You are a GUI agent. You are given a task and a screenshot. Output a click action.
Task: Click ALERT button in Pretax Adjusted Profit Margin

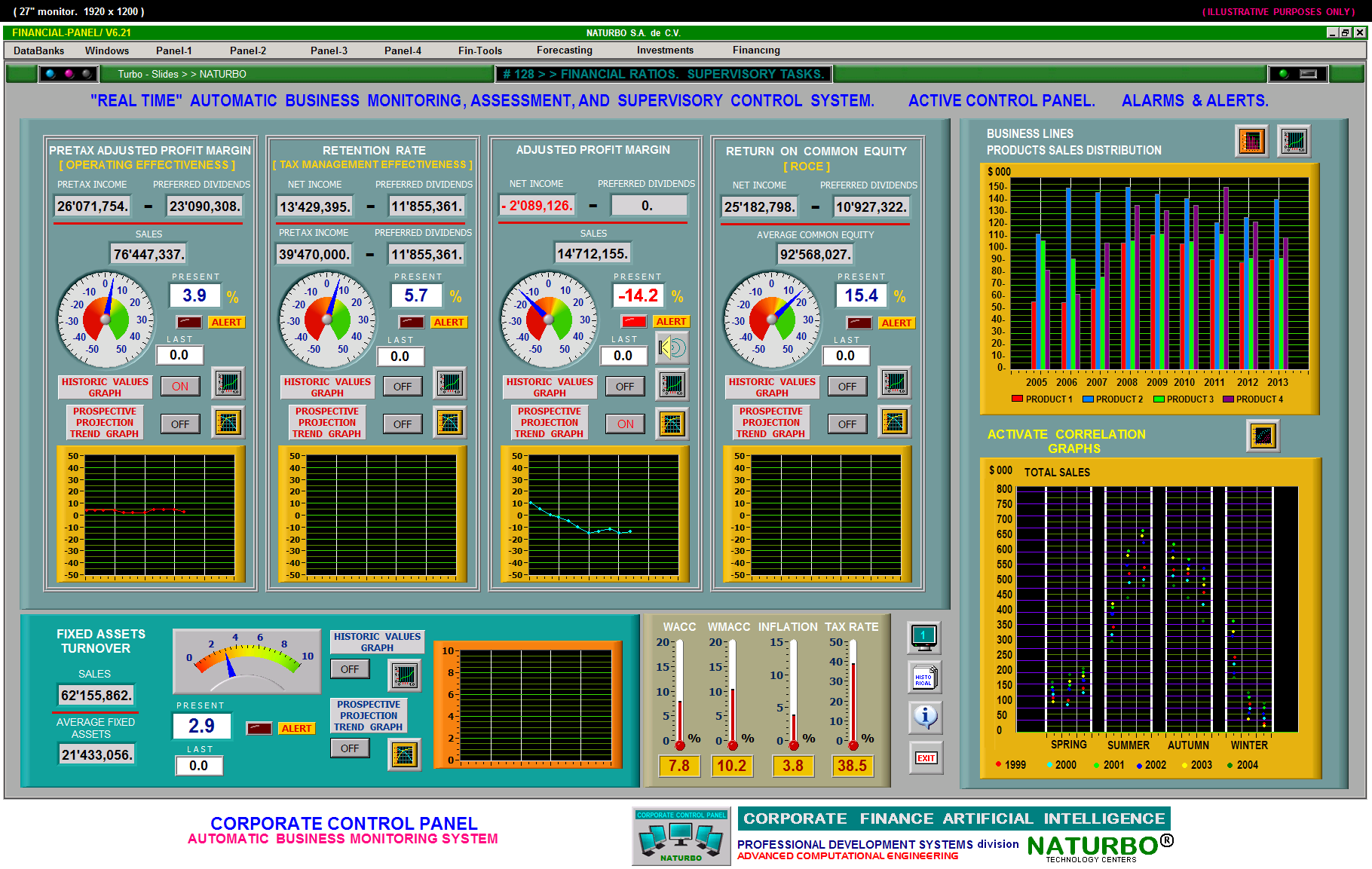coord(226,323)
